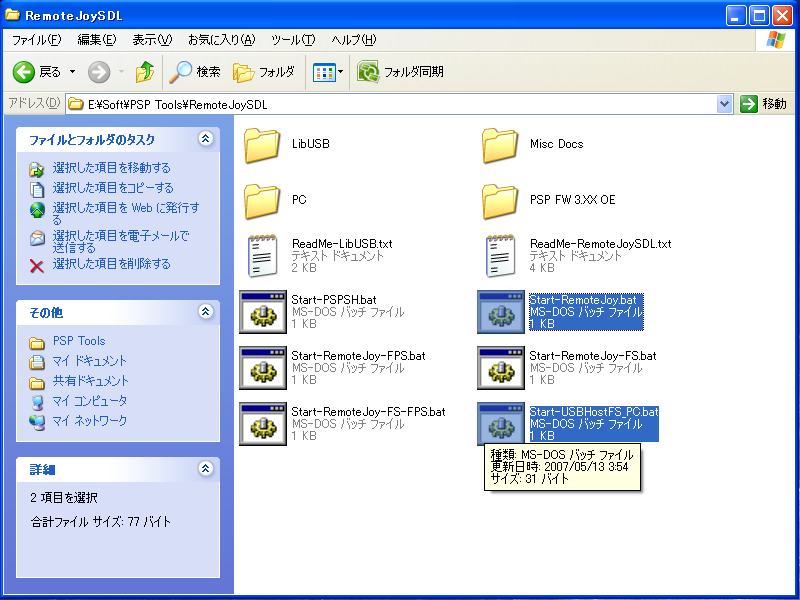Select ReadMe-RemoteJoySDL.txt notepad icon
Viewport: 800px width, 600px height.
click(501, 256)
